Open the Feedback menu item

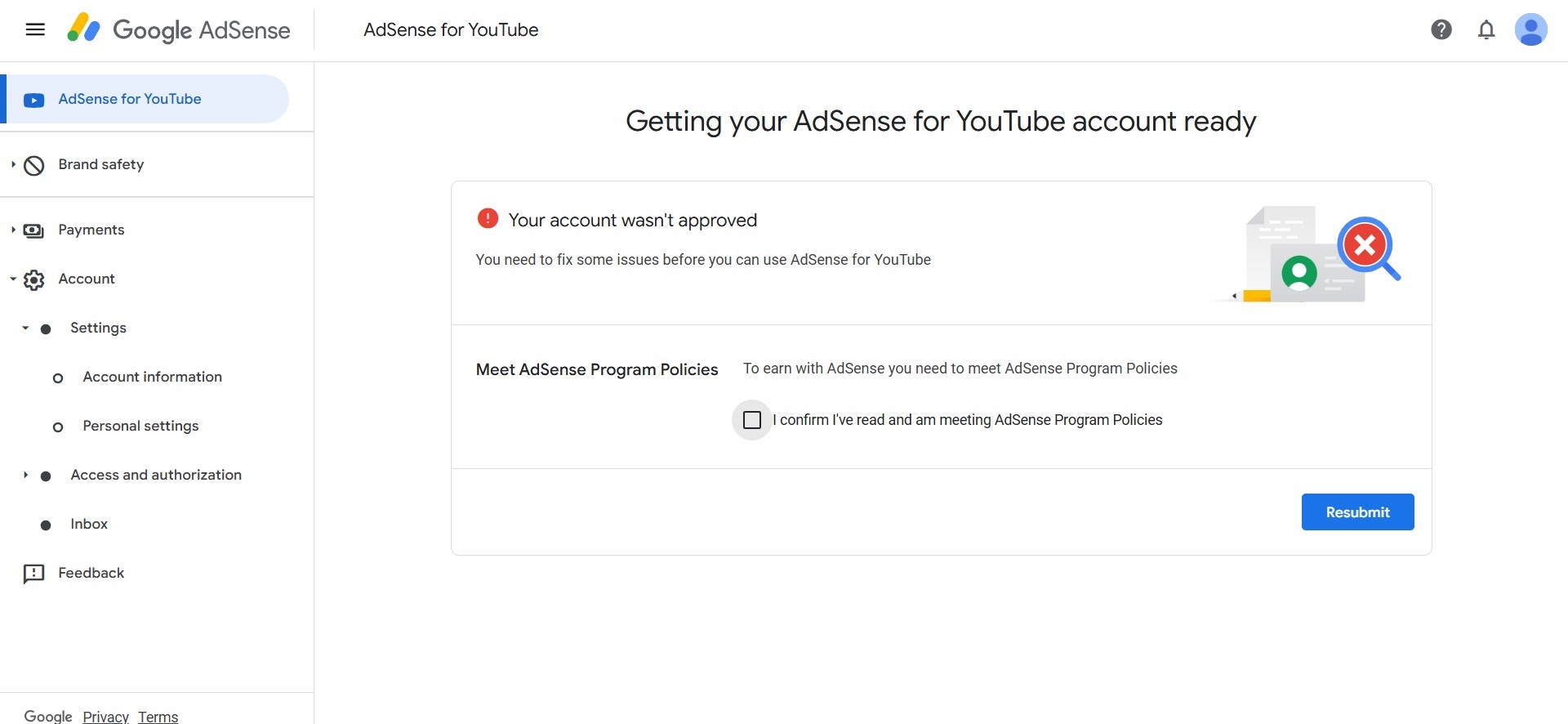(x=91, y=573)
